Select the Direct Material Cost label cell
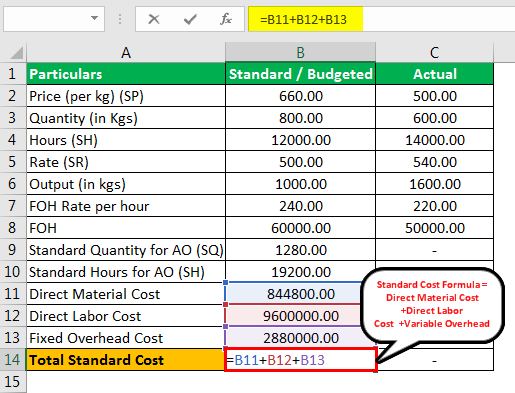The width and height of the screenshot is (515, 393). 126,294
